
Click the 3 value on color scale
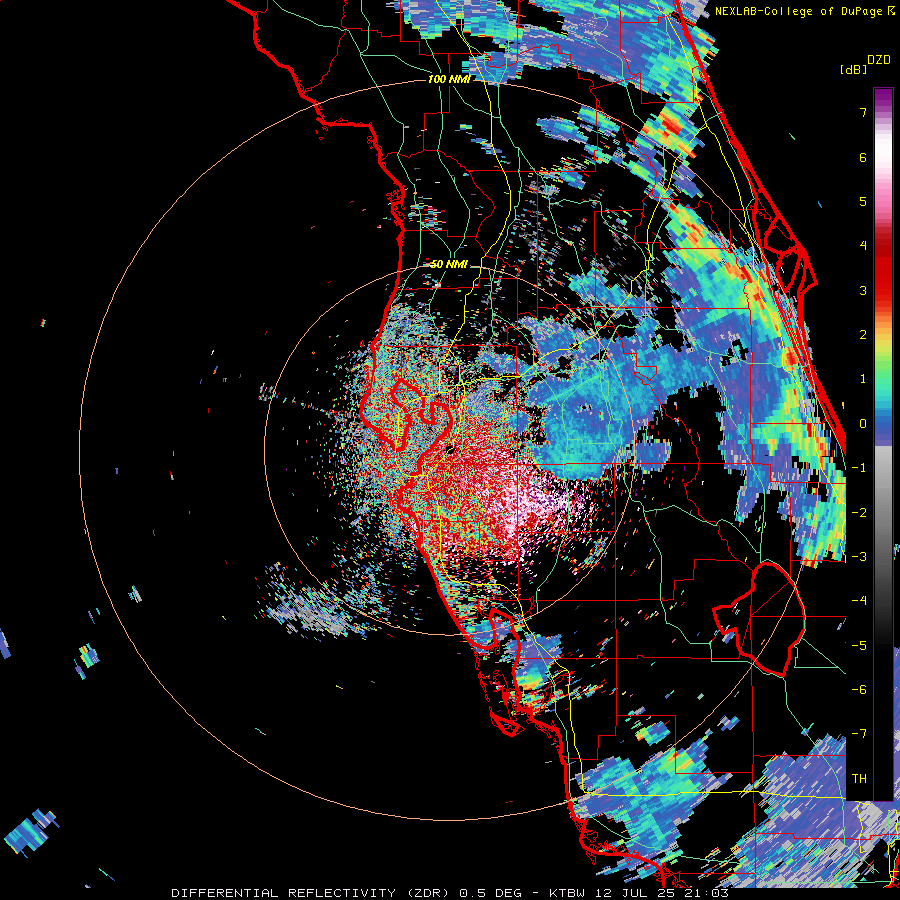863,290
